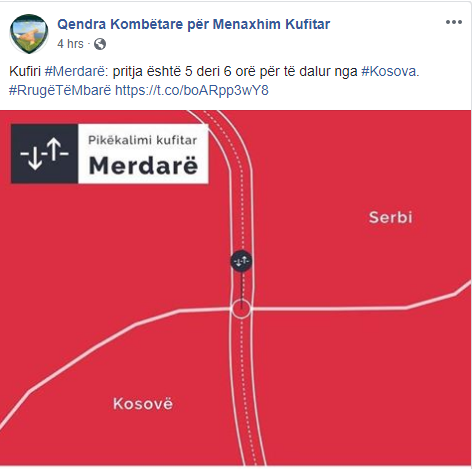Click the Pikëkalimi kufitar subtitle text
Image resolution: width=473 pixels, height=469 pixels.
pyautogui.click(x=142, y=140)
